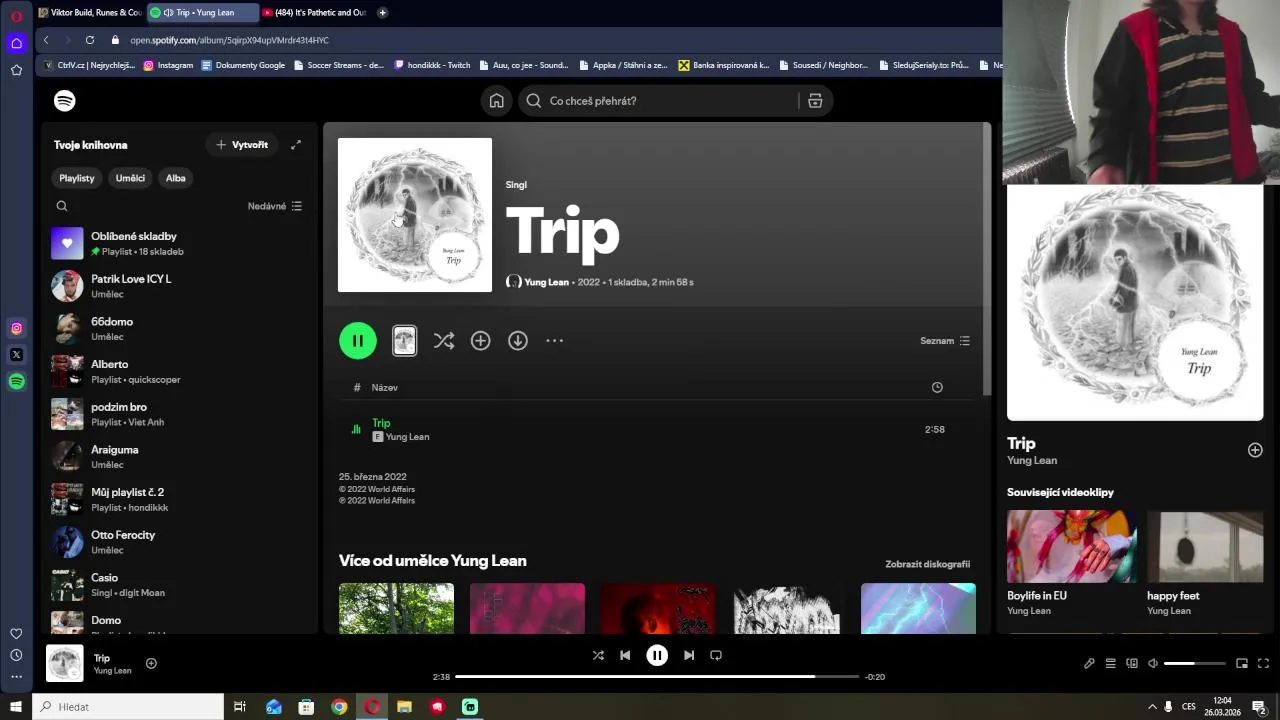Add album to library with plus icon
The width and height of the screenshot is (1280, 720).
tap(481, 341)
